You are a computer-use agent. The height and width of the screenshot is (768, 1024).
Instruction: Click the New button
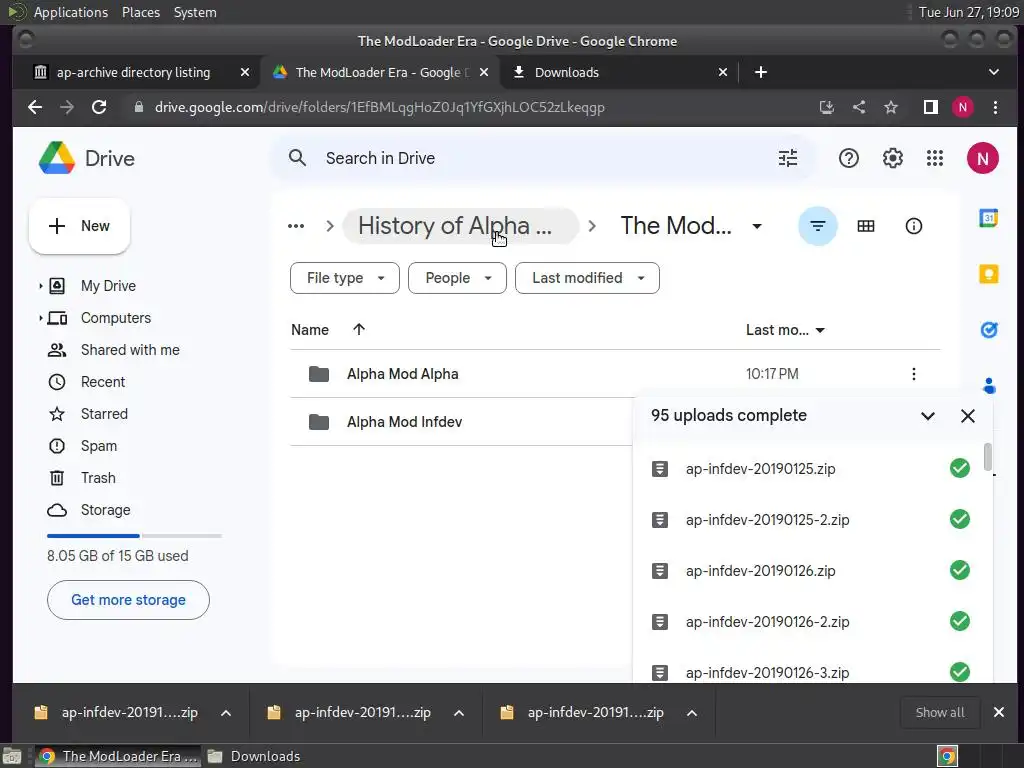80,226
